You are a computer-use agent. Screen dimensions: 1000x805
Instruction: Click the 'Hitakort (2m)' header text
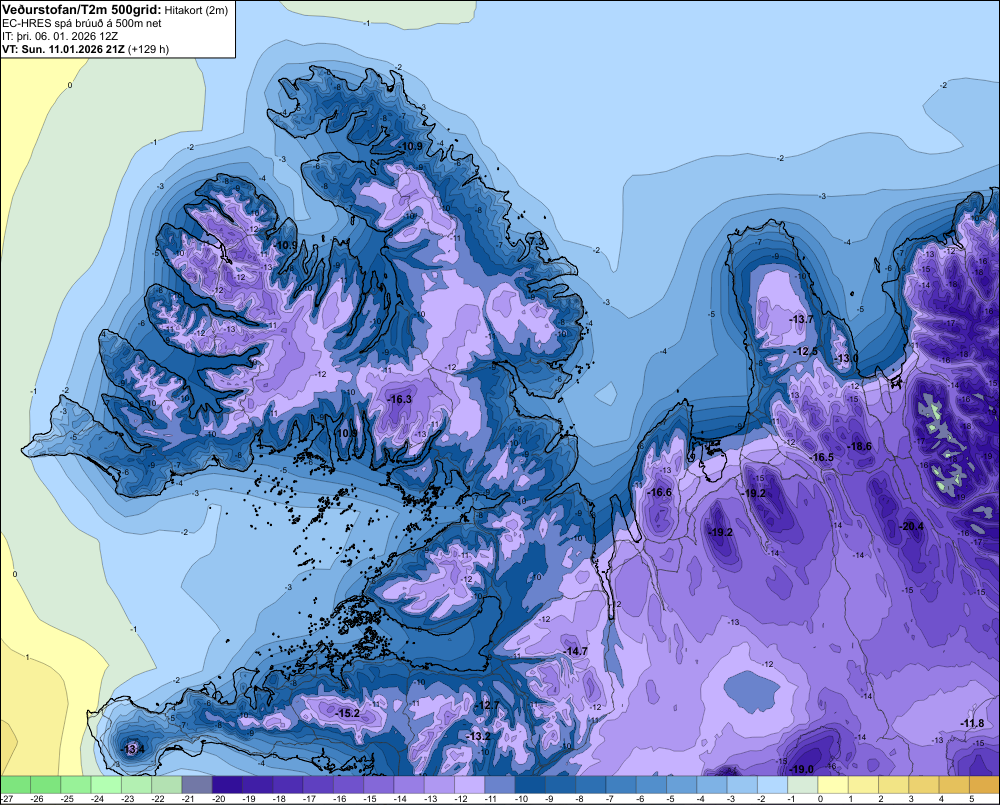pos(196,10)
